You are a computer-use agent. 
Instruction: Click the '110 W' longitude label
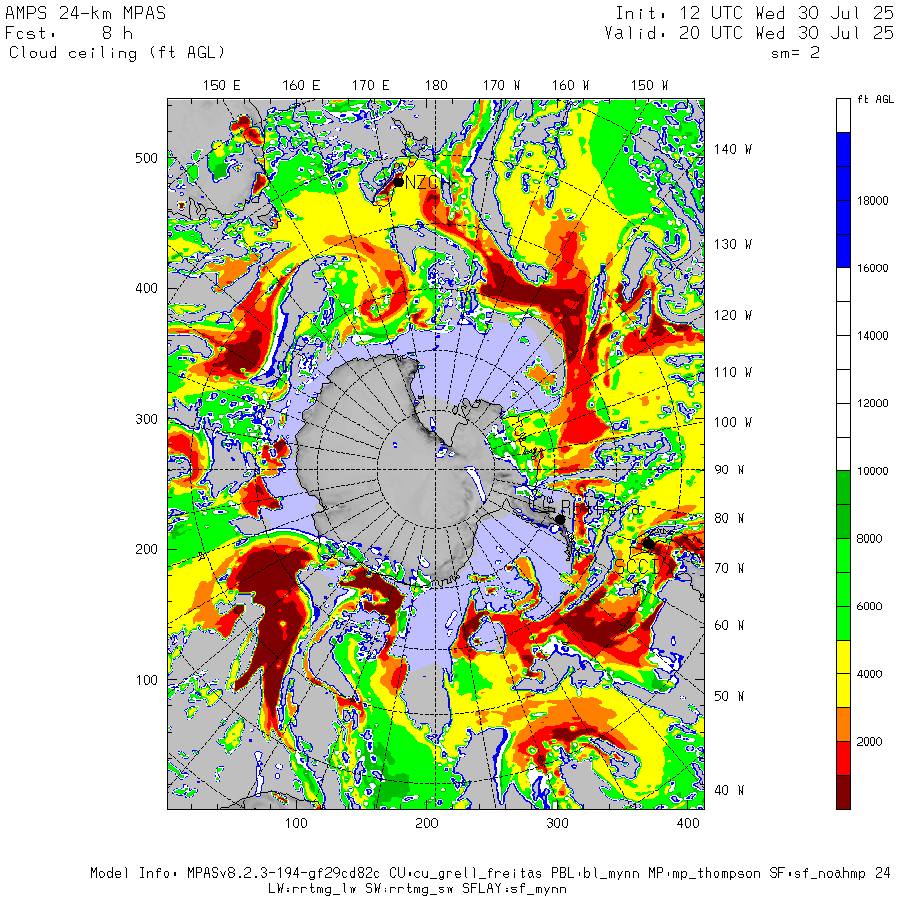coord(732,372)
